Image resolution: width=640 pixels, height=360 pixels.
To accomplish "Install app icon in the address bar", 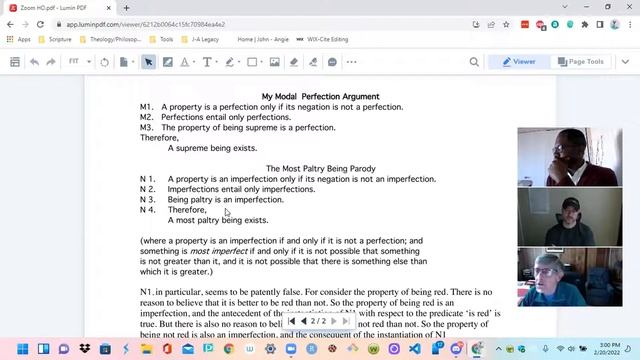I will pos(476,24).
